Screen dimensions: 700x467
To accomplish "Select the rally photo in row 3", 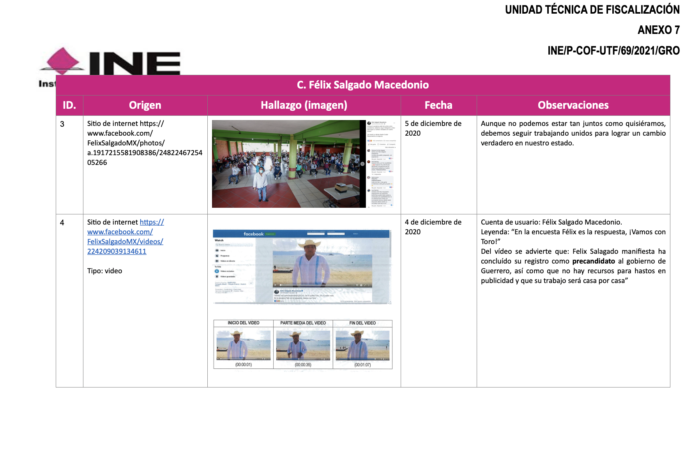I will click(287, 161).
